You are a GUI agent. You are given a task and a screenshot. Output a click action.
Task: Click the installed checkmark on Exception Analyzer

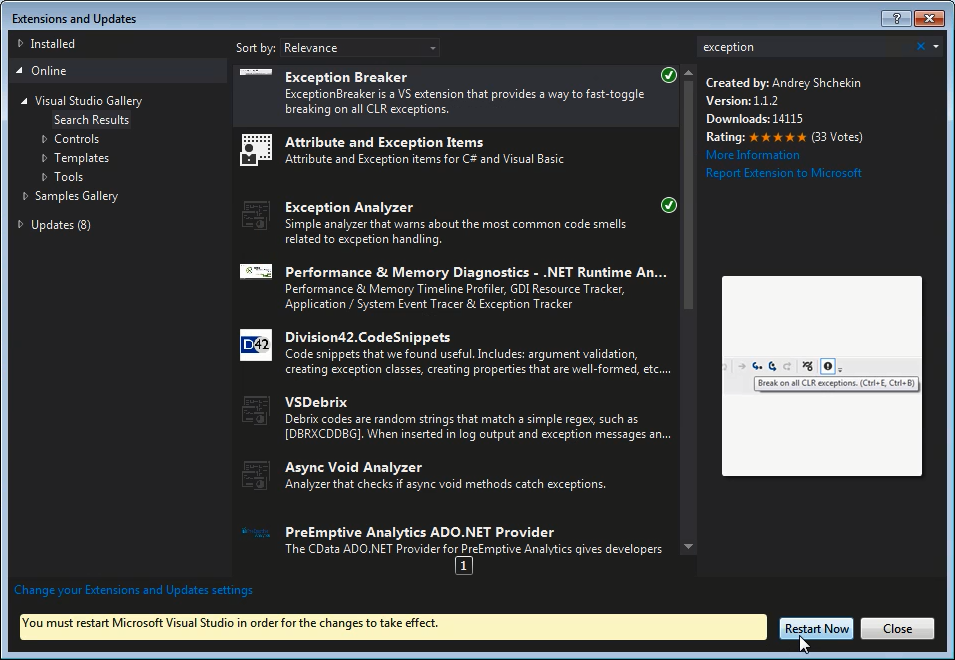[669, 205]
